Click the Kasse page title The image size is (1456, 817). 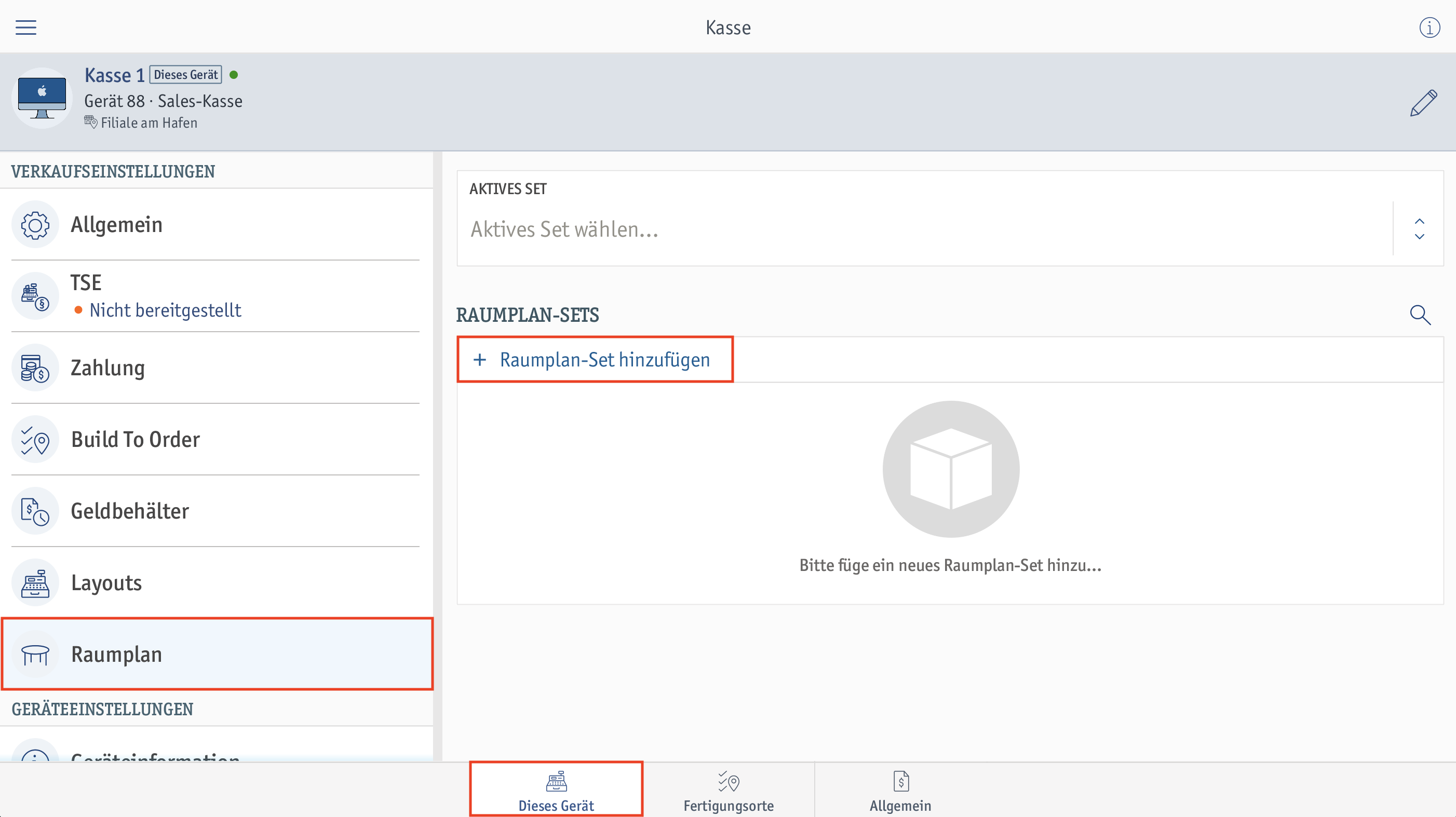pyautogui.click(x=728, y=27)
